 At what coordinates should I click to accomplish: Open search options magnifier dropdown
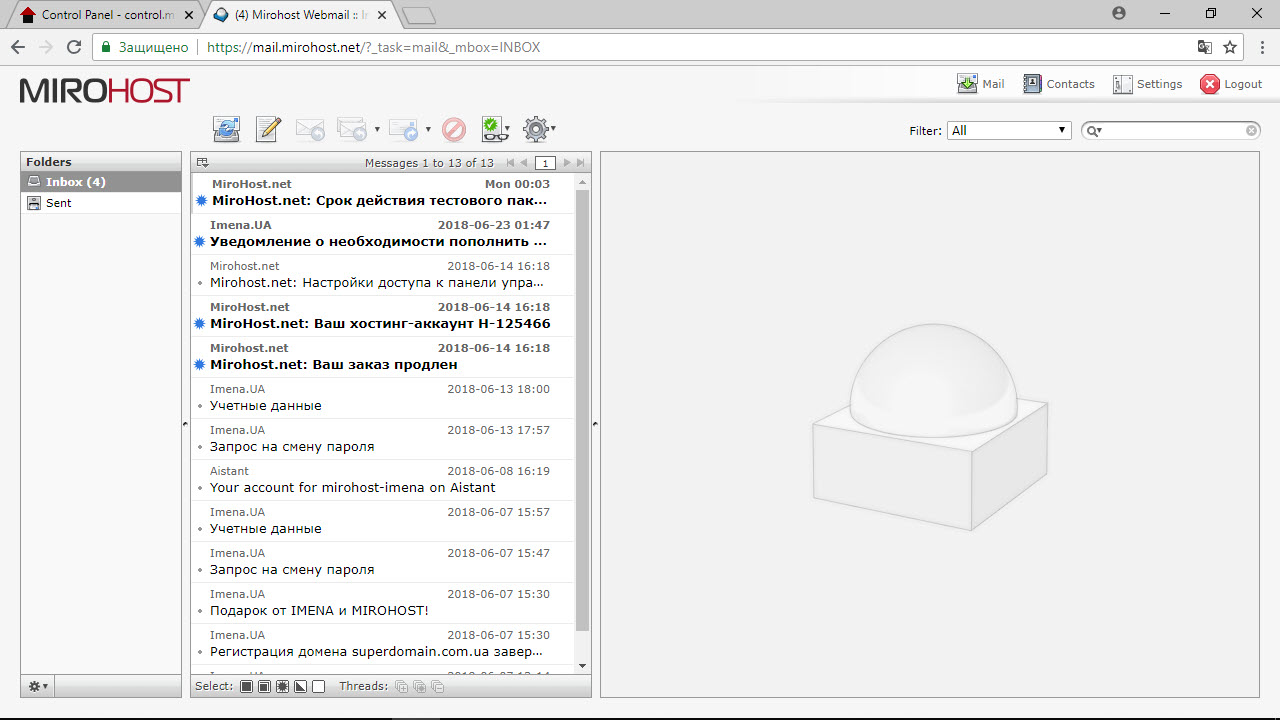[x=1094, y=131]
